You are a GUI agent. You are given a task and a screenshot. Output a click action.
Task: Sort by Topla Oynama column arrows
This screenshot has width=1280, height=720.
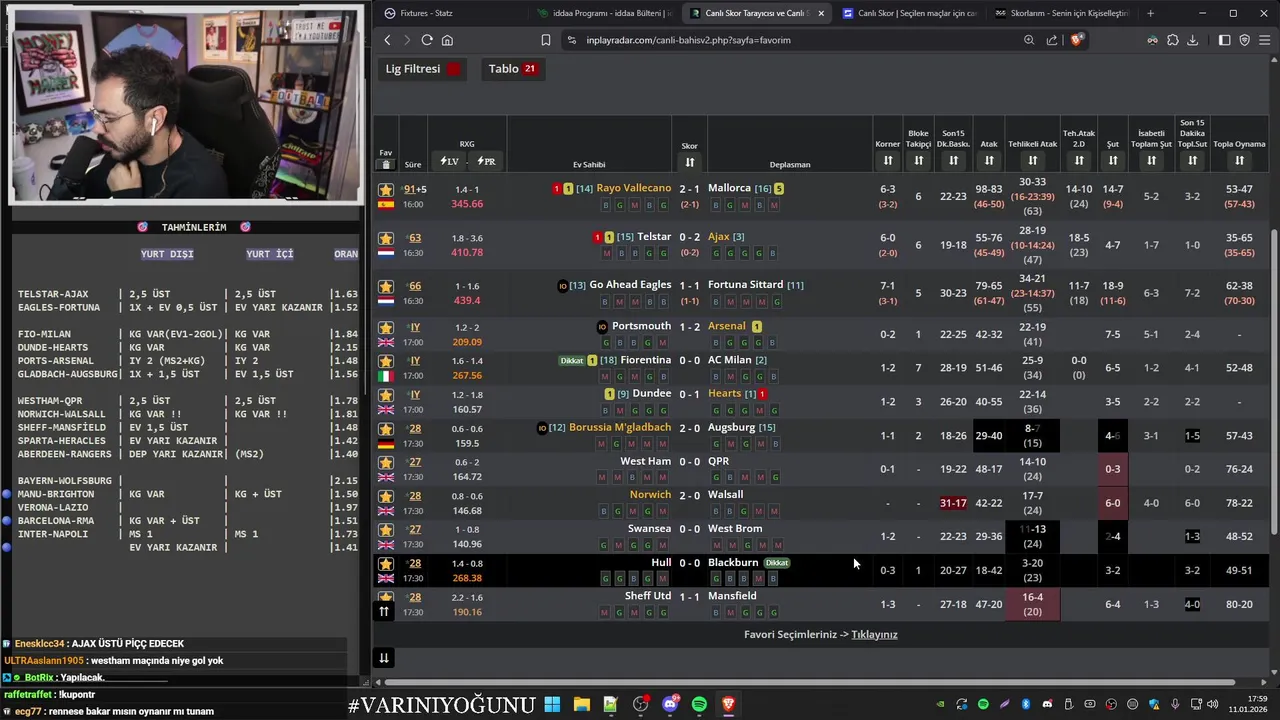pos(1239,160)
